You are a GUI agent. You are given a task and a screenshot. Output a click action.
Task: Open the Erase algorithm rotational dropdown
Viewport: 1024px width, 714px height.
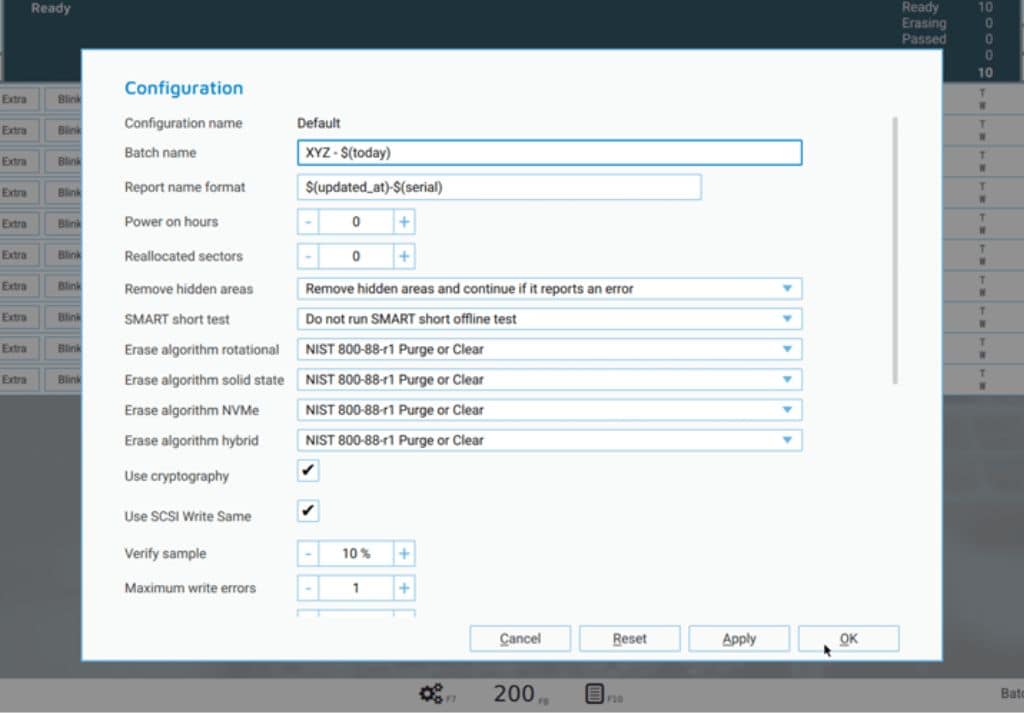point(791,348)
